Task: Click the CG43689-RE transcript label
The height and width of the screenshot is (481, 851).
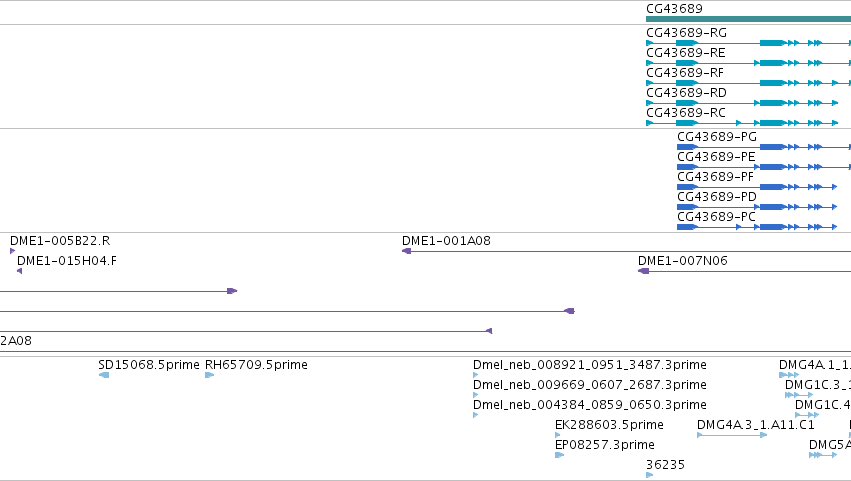Action: (x=685, y=53)
